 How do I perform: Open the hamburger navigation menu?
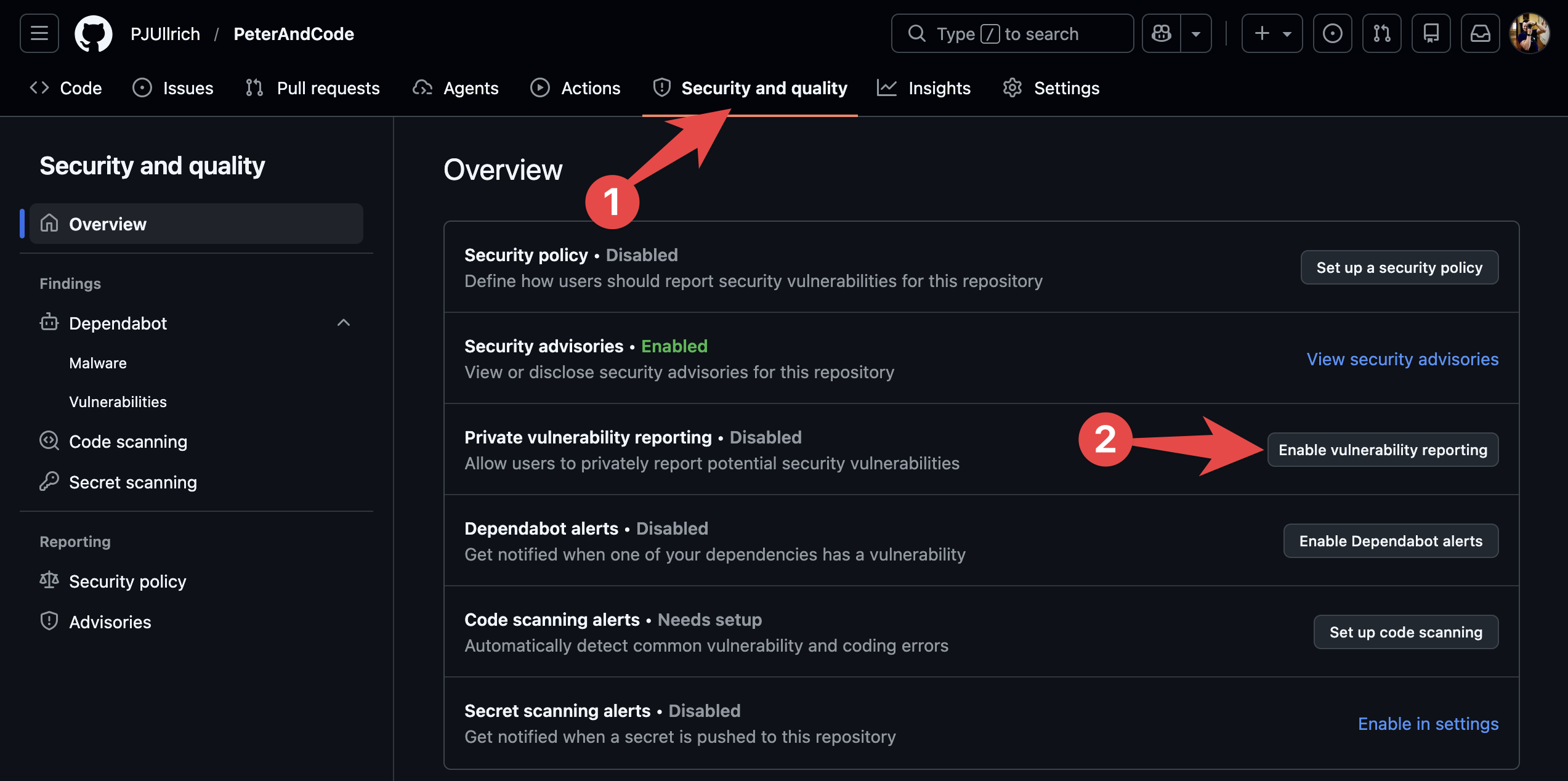click(x=39, y=33)
